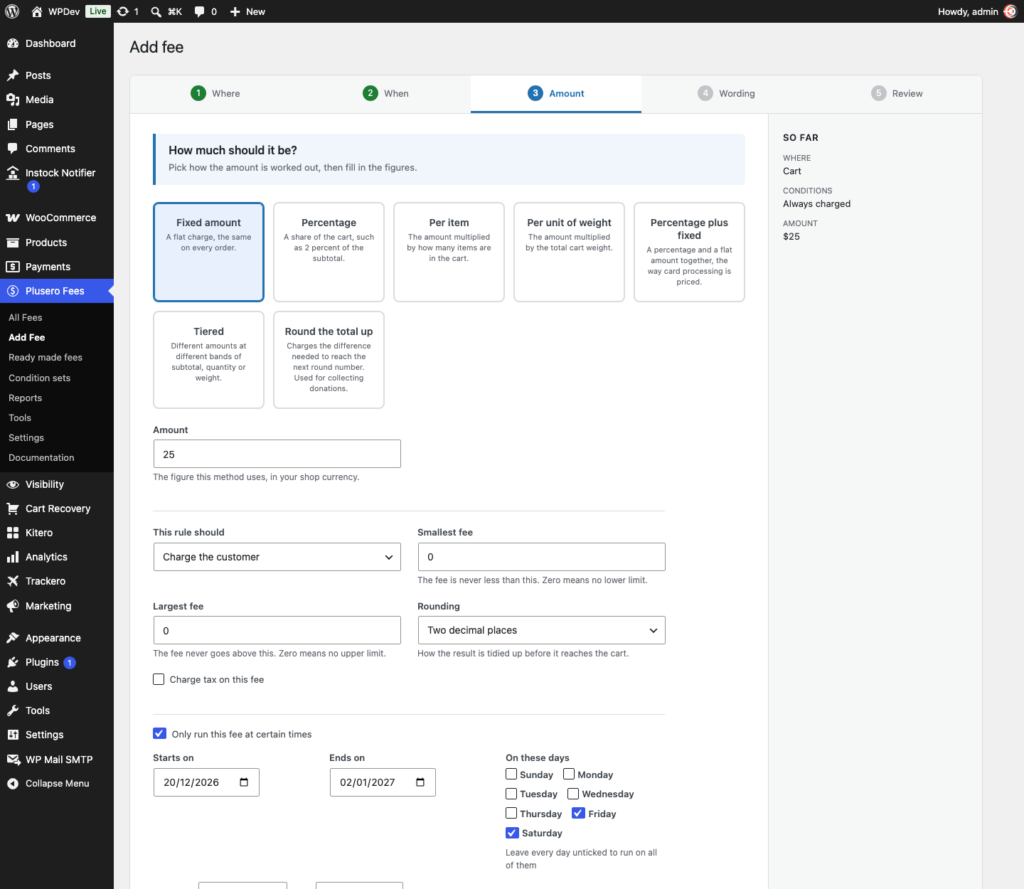Click the plus New icon

[235, 11]
